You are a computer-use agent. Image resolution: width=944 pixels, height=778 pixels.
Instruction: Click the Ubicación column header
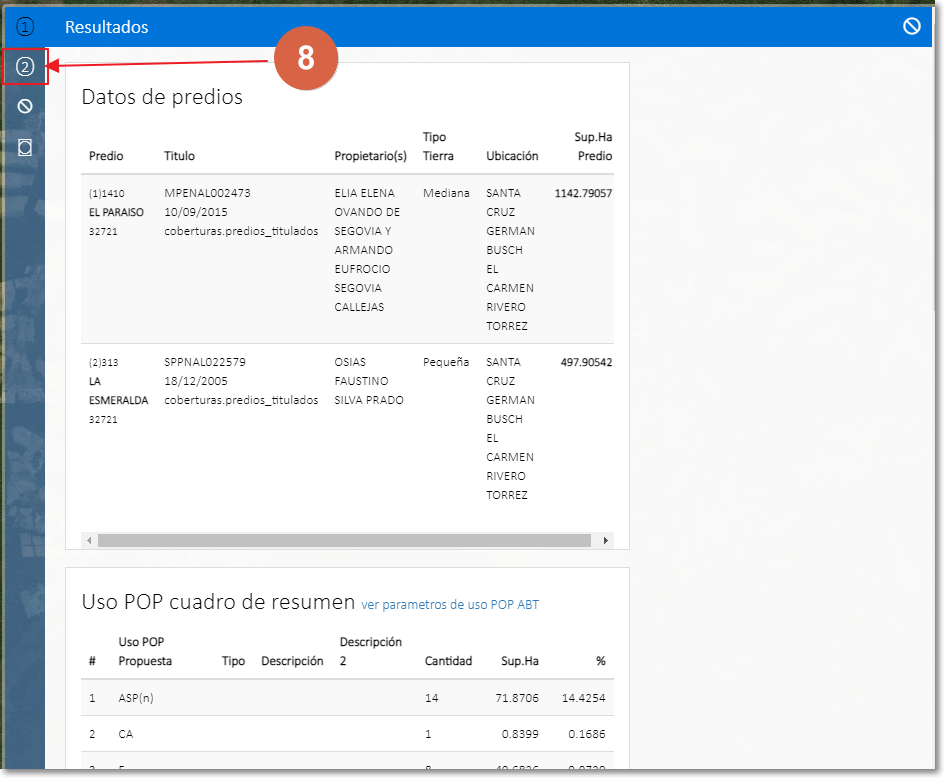[512, 156]
